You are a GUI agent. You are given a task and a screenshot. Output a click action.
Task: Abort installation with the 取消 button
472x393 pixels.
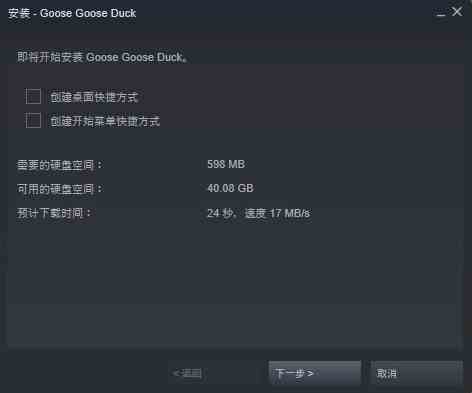(417, 373)
